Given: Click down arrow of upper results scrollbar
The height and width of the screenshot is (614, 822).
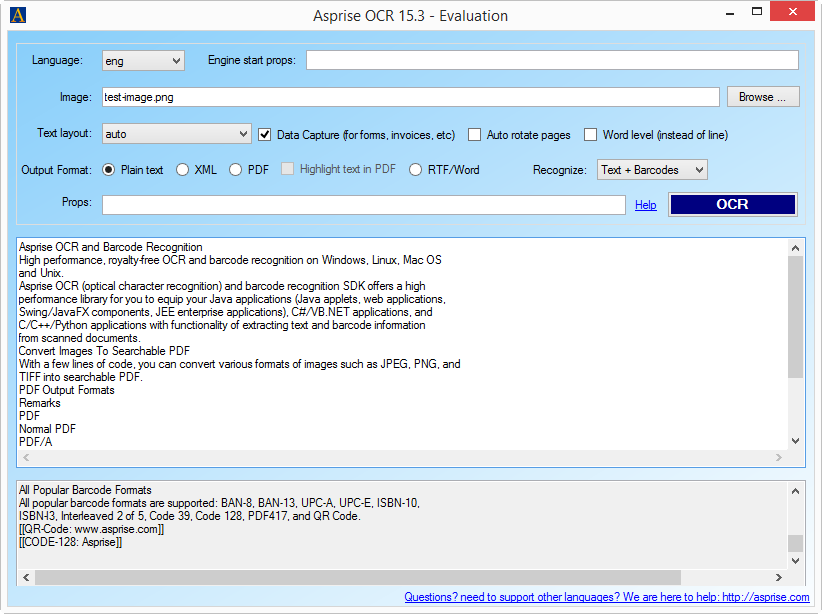Looking at the screenshot, I should (796, 441).
